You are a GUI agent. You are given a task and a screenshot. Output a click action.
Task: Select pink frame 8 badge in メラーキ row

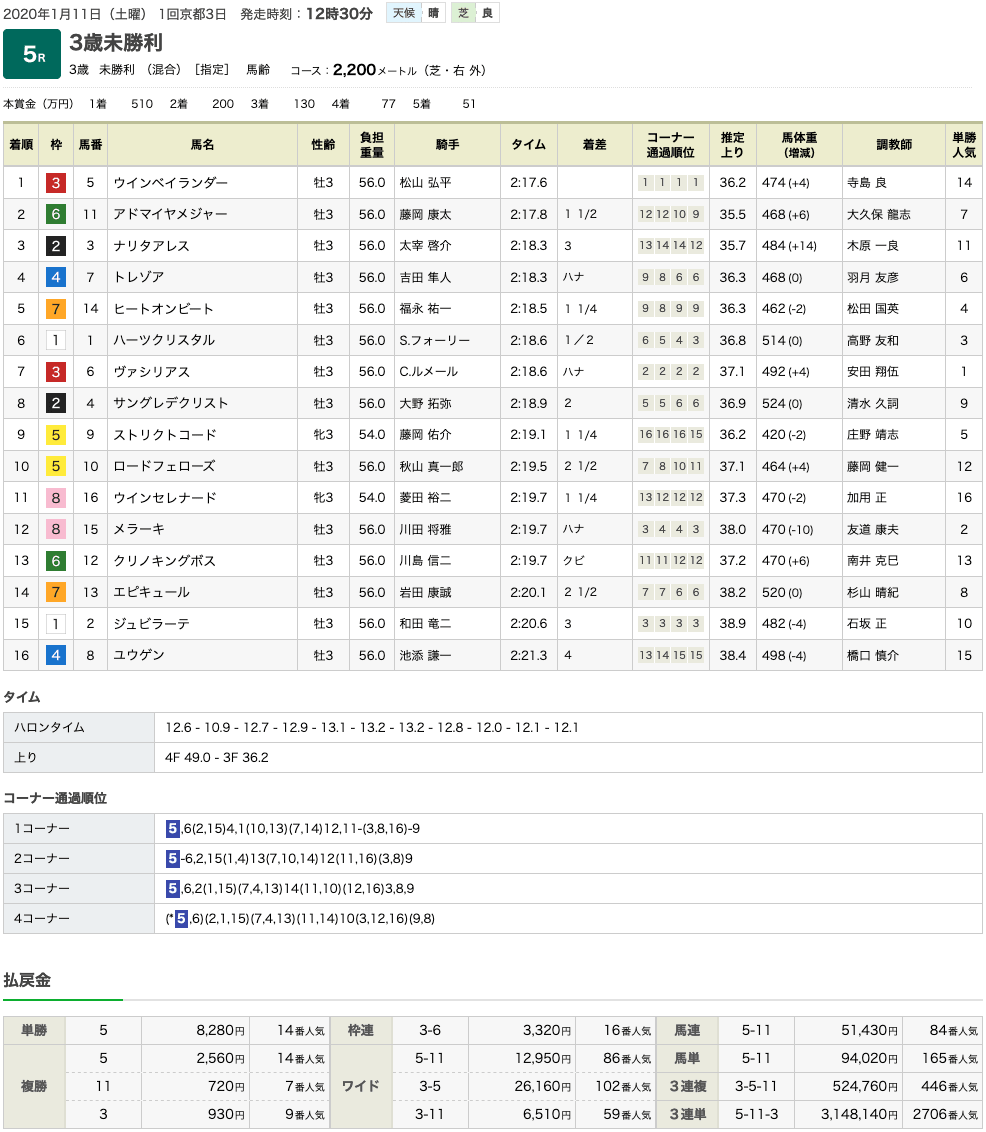pos(56,529)
